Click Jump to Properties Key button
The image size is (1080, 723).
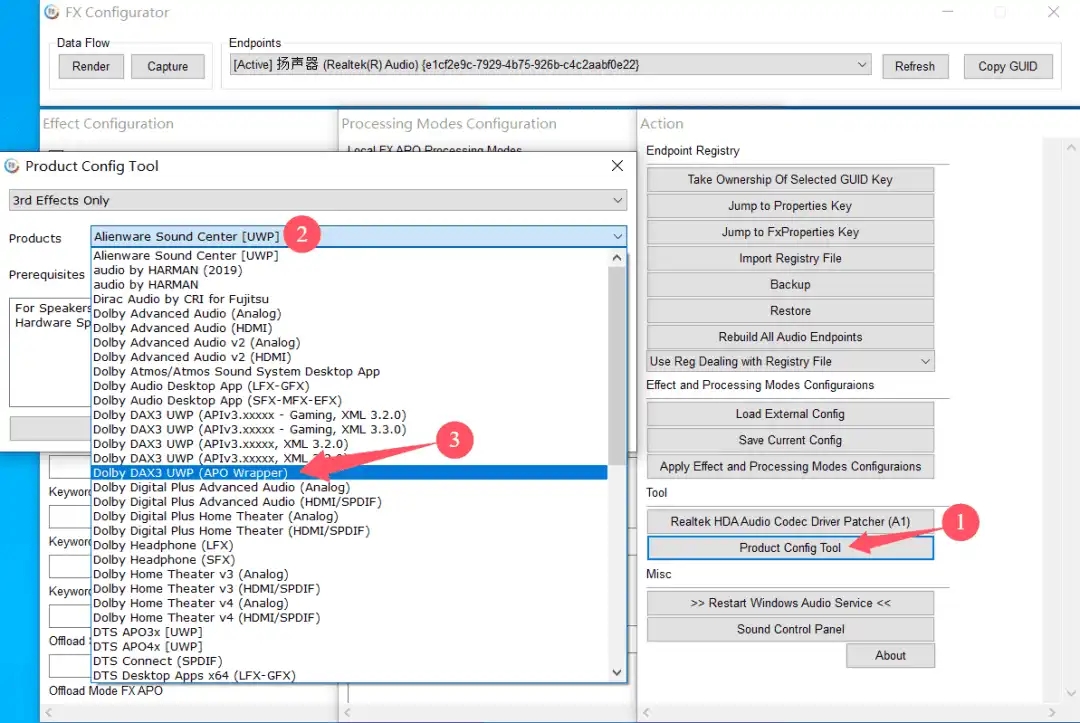pos(790,206)
